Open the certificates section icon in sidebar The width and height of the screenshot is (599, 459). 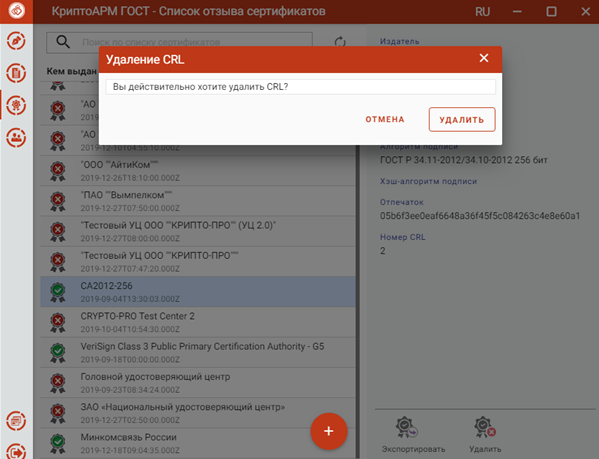tap(16, 105)
